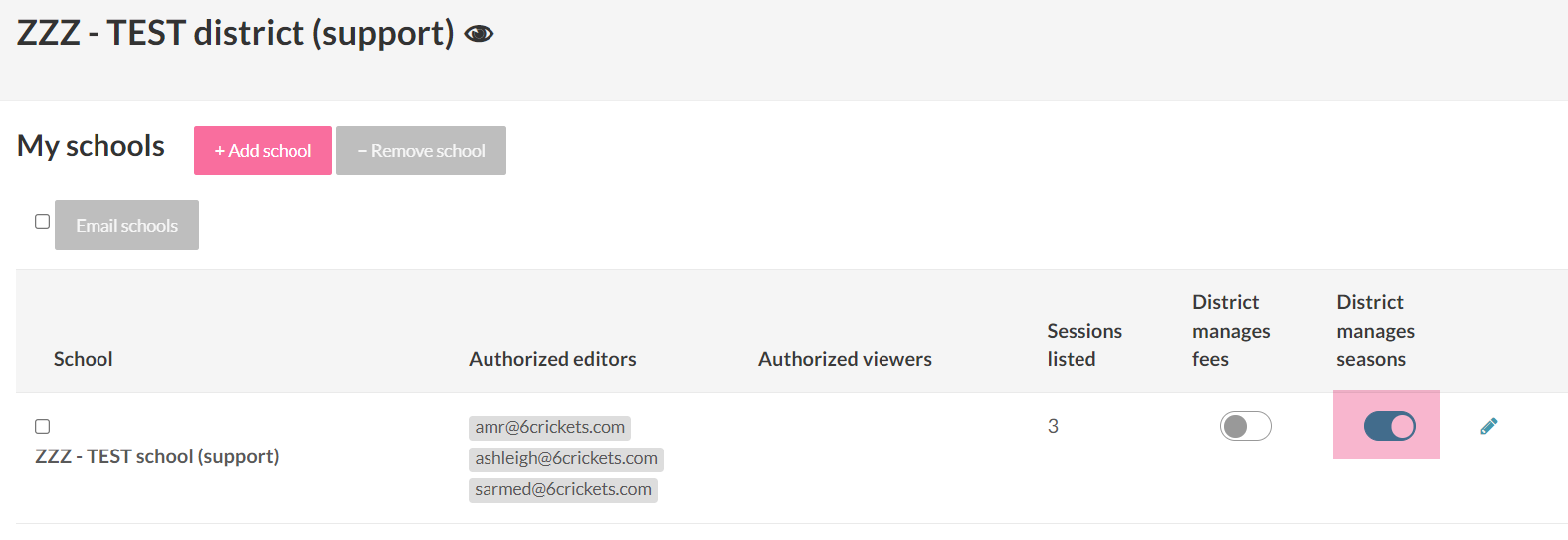Open the ZZZ - TEST school (support) name

(x=156, y=456)
